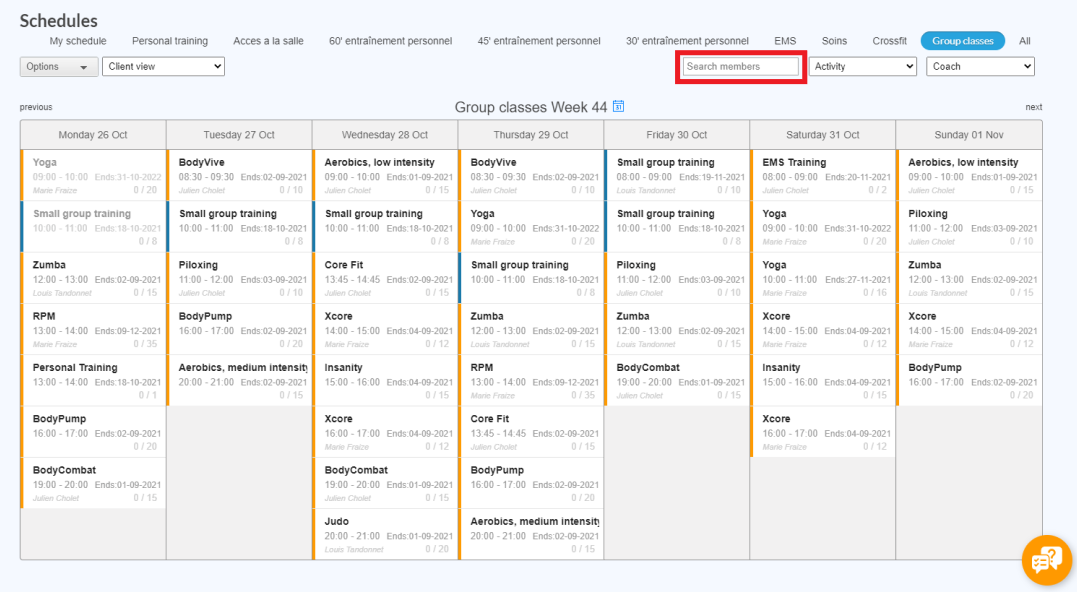Open the orange chat support widget
This screenshot has height=592, width=1077.
click(x=1046, y=560)
